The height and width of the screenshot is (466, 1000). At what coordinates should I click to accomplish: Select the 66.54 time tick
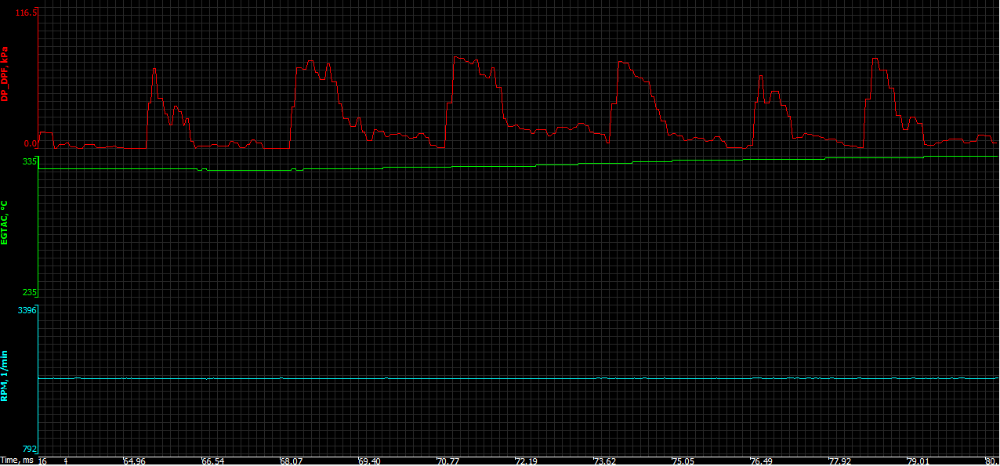213,461
